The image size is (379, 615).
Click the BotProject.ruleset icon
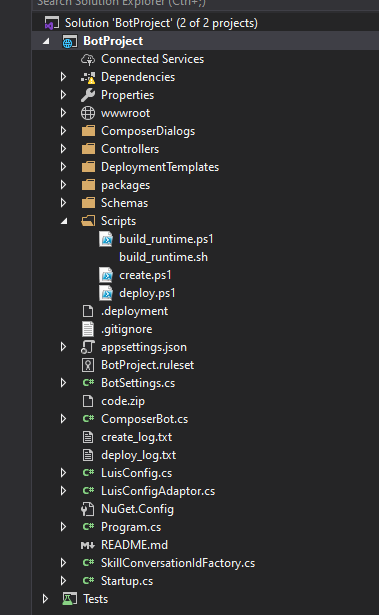[x=88, y=365]
